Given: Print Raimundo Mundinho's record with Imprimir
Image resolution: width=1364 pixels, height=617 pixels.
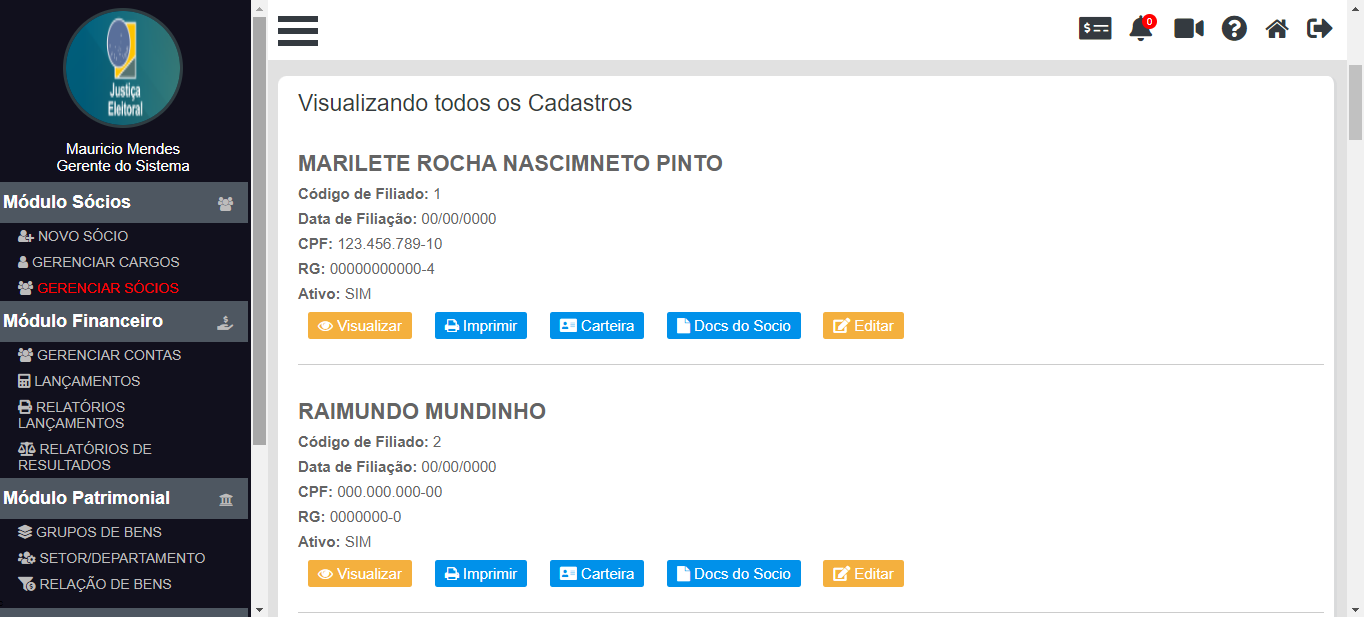Looking at the screenshot, I should (481, 574).
